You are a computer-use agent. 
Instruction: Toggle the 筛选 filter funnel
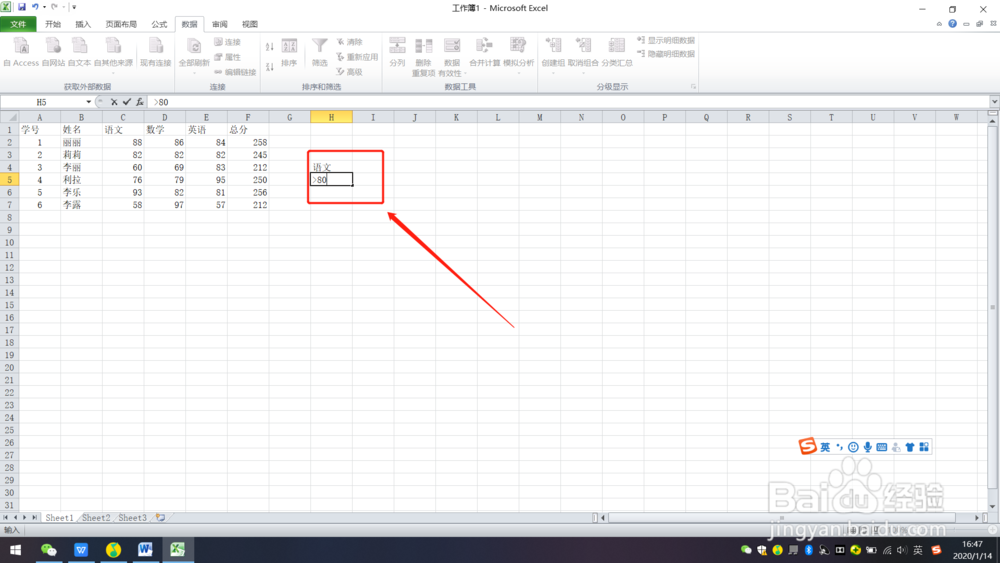(x=320, y=52)
